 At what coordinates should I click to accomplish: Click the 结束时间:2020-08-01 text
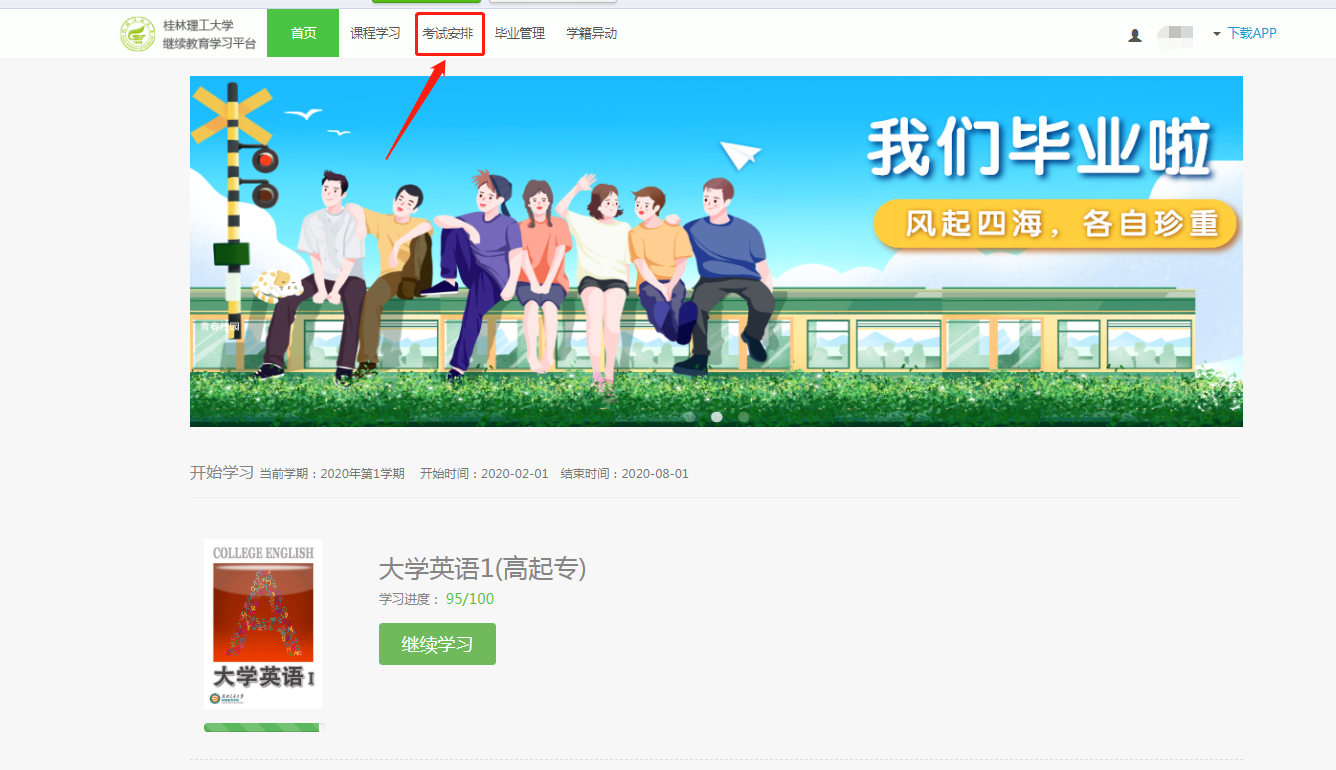pyautogui.click(x=625, y=474)
